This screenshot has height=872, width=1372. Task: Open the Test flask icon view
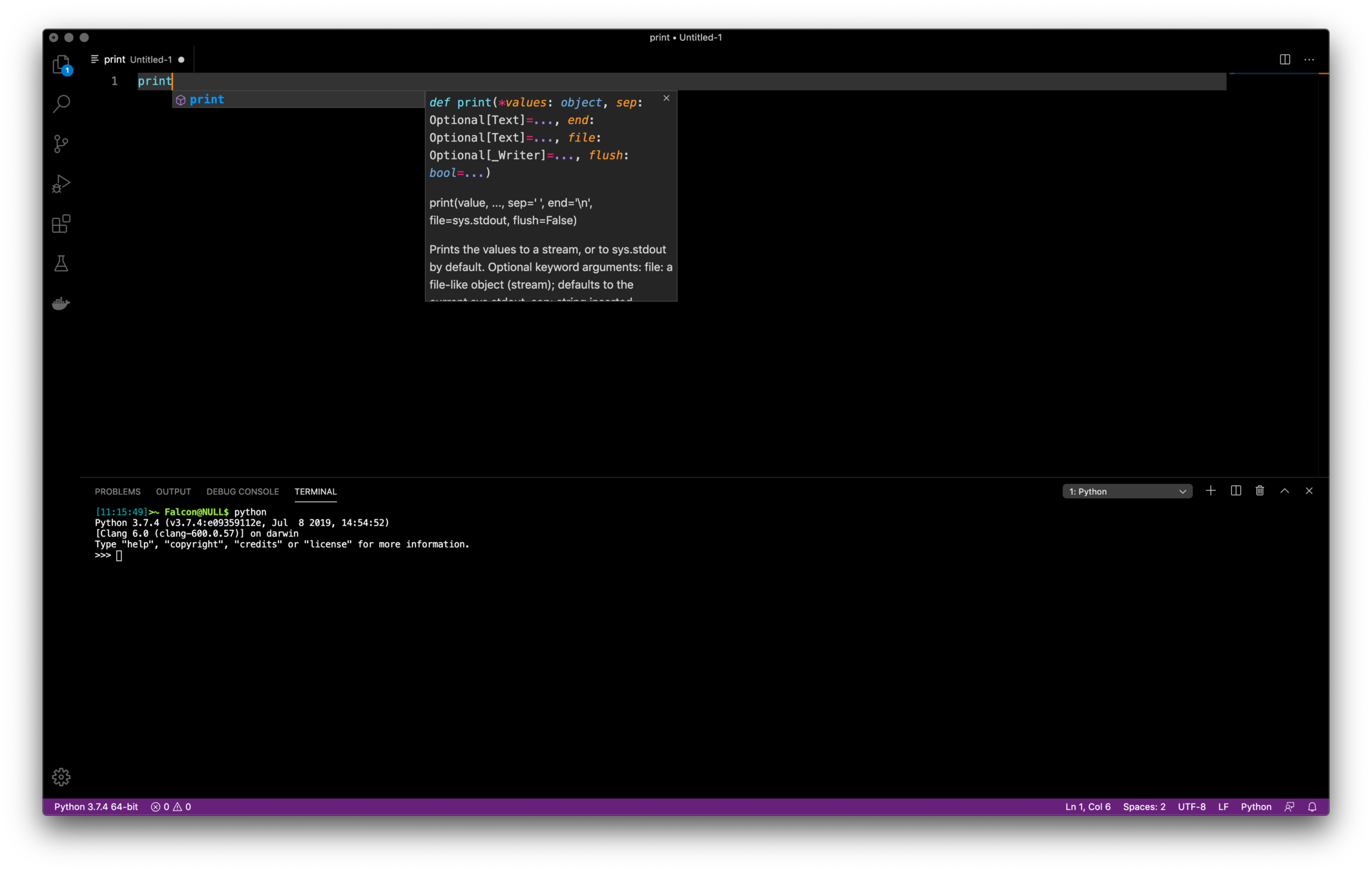[x=61, y=264]
